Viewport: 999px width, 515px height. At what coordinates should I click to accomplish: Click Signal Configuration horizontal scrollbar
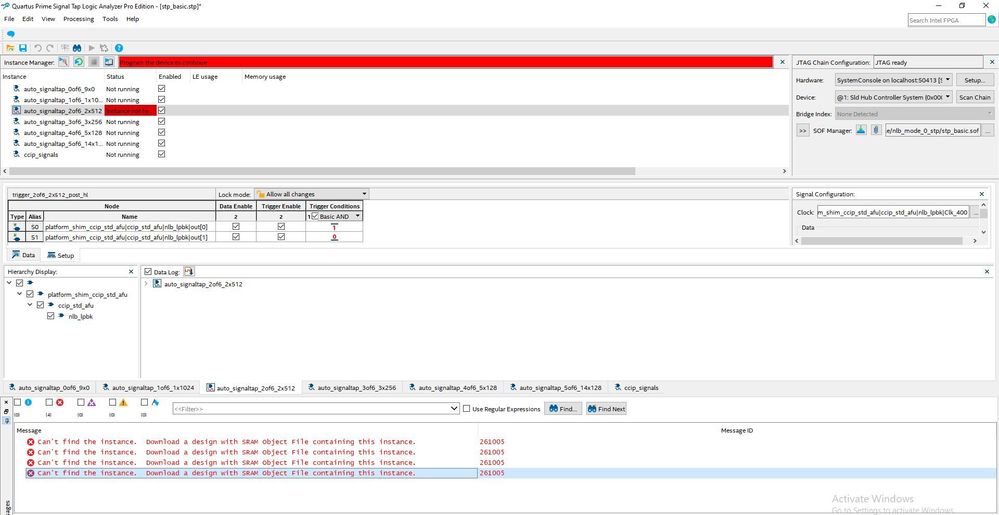click(x=882, y=241)
